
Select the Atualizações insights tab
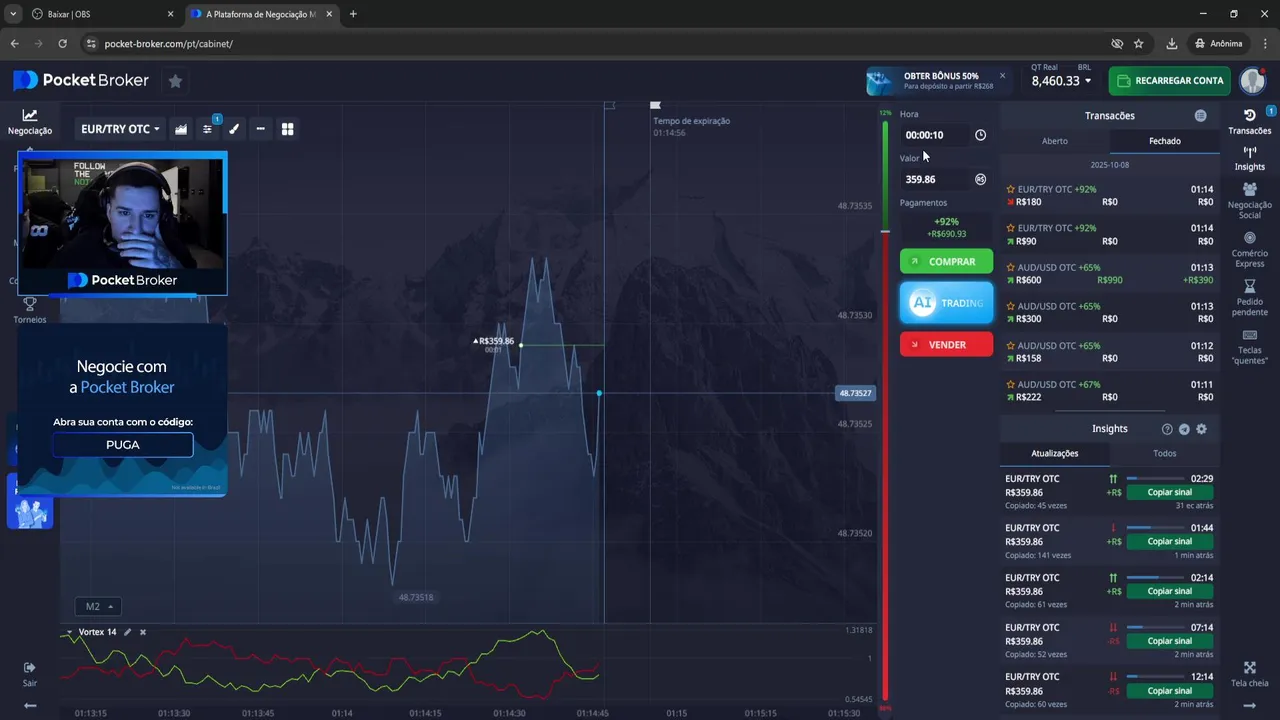pyautogui.click(x=1055, y=453)
